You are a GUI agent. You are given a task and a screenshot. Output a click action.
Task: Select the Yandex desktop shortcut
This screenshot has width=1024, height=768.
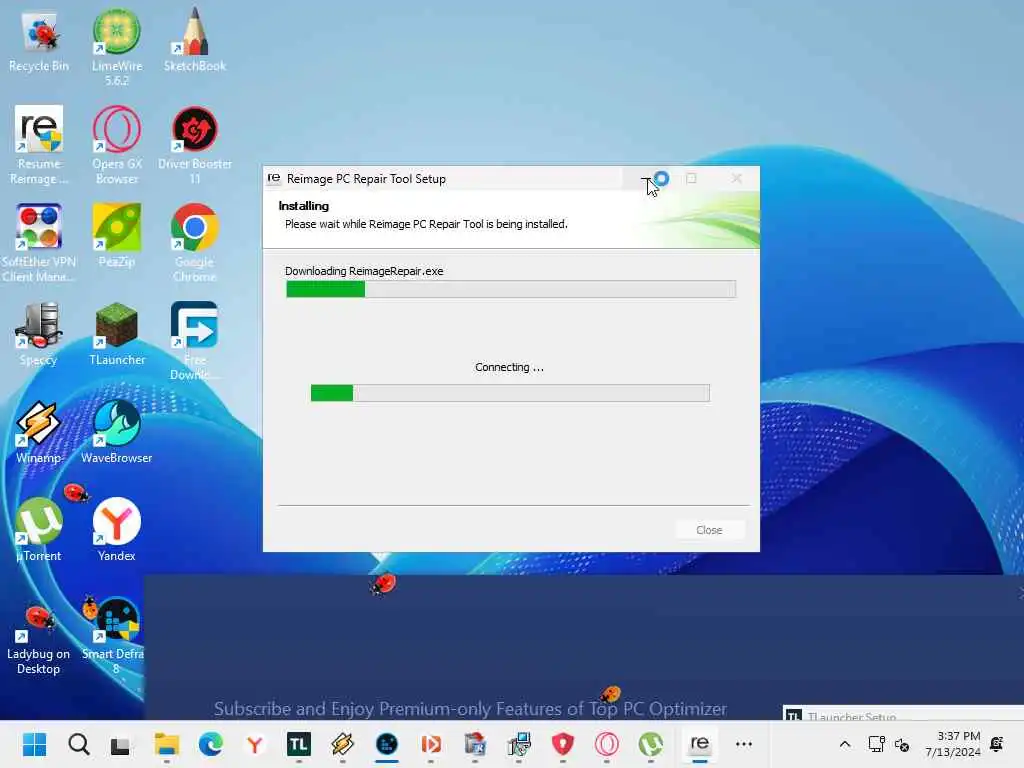tap(117, 530)
